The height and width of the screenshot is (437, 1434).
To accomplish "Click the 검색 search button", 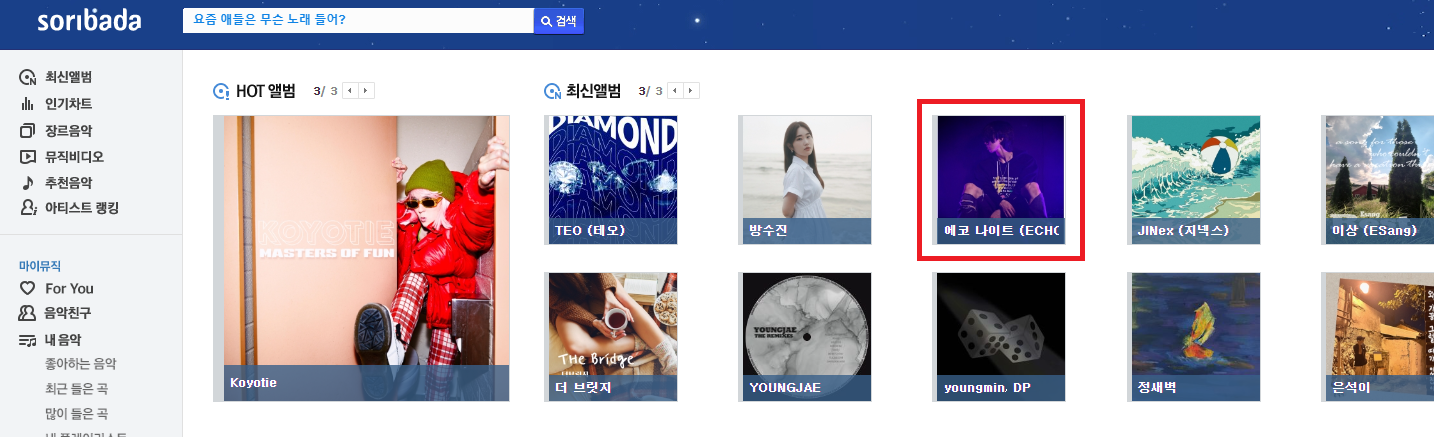I will coord(559,21).
